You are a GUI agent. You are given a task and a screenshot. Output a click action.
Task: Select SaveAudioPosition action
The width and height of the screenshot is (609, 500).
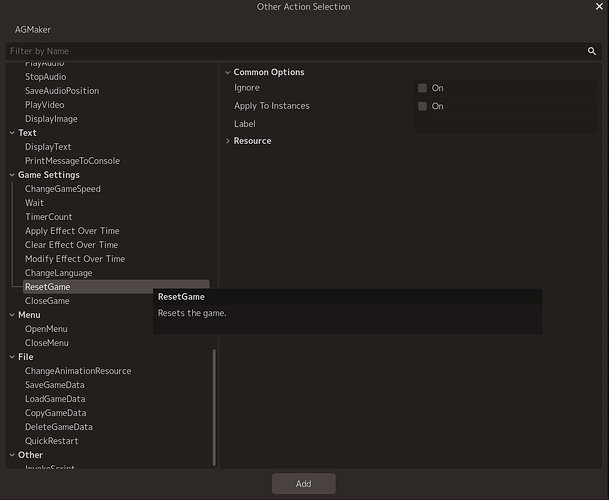(x=62, y=91)
